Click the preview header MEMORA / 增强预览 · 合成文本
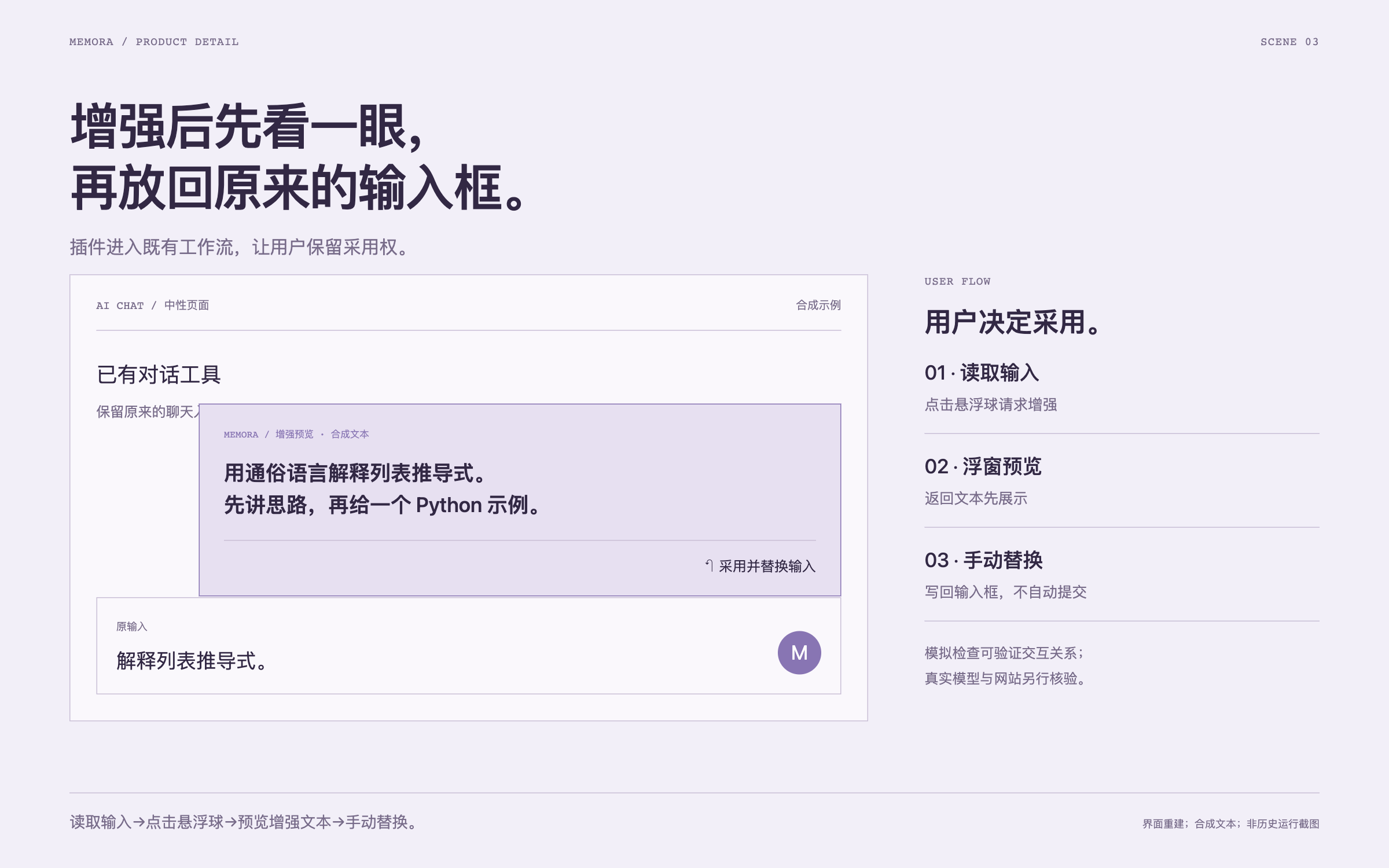Image resolution: width=1389 pixels, height=868 pixels. [296, 434]
